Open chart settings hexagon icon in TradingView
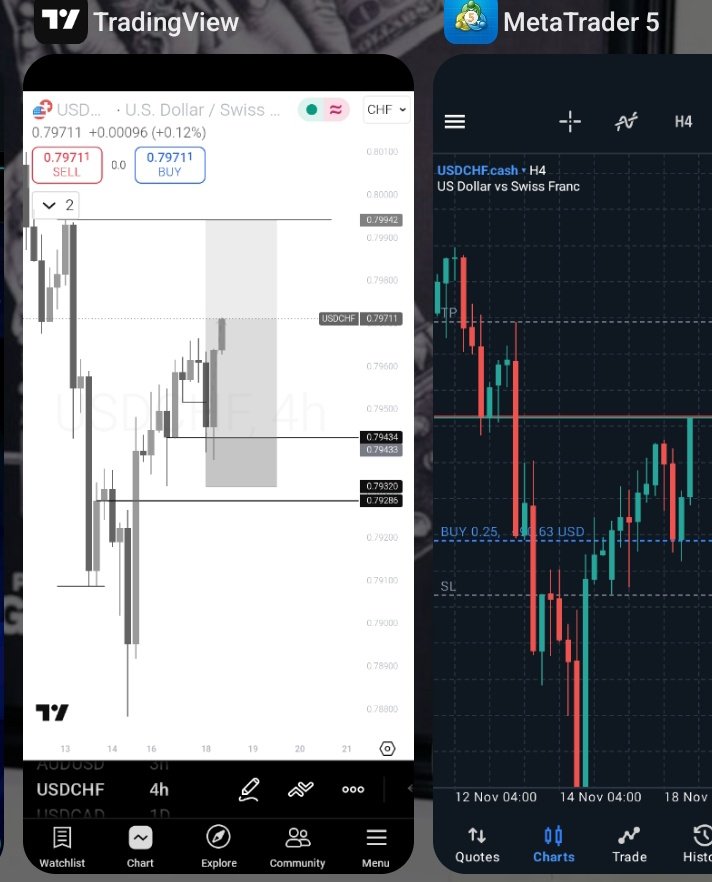 tap(387, 749)
